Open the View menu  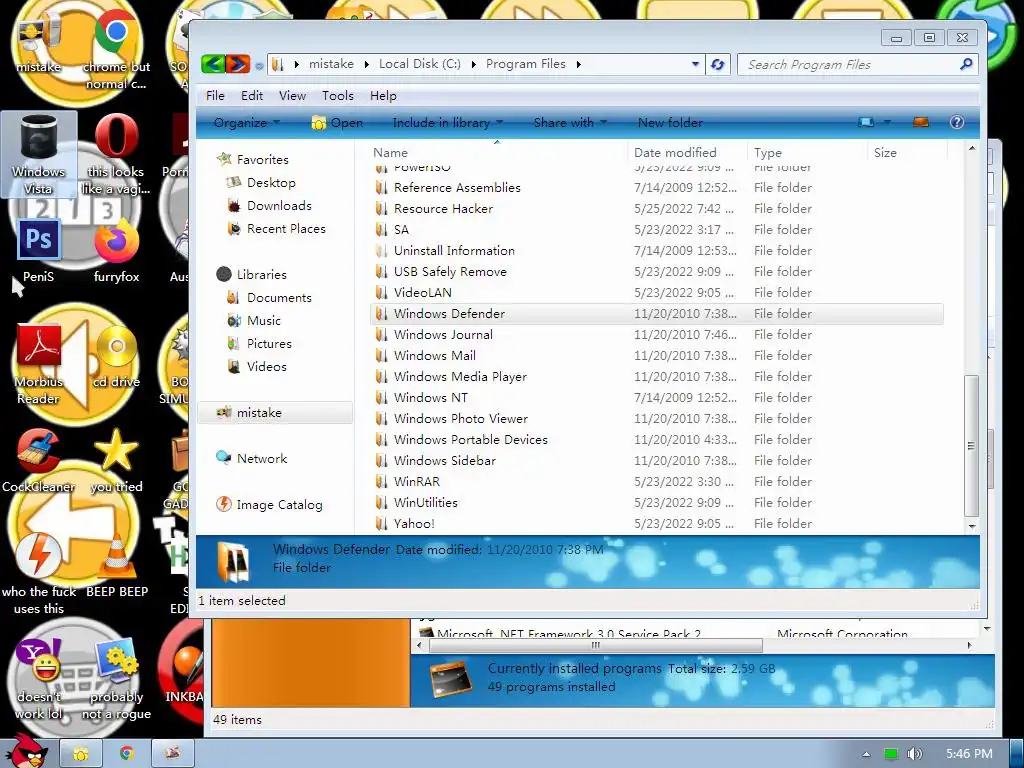click(x=292, y=95)
